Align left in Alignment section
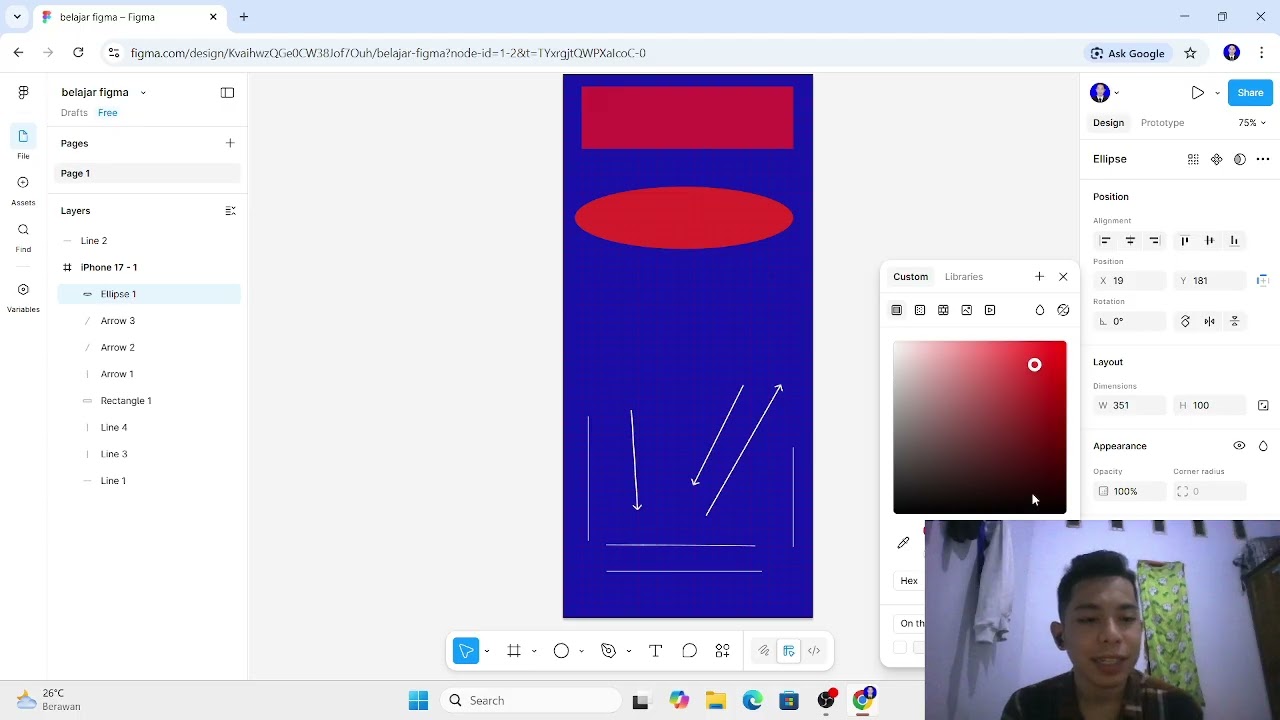 coord(1105,240)
